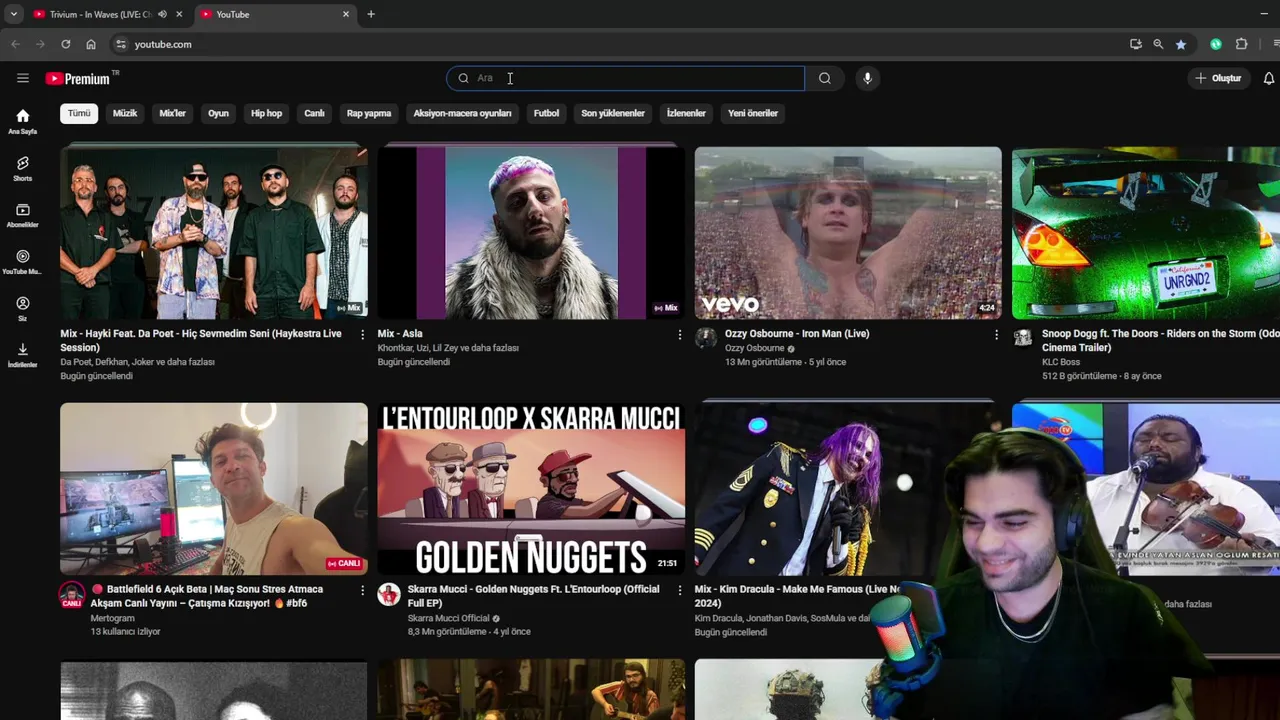Select the Tümü filter chip
Image resolution: width=1280 pixels, height=720 pixels.
(79, 113)
